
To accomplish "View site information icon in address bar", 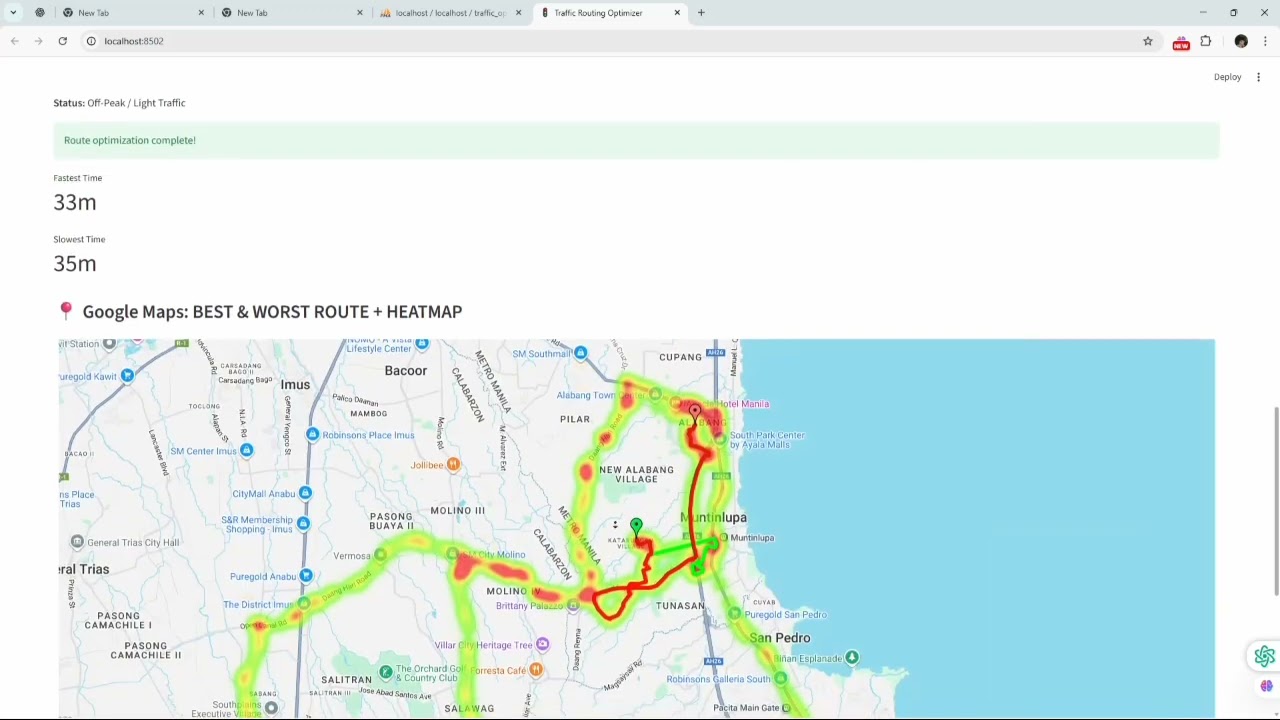I will pyautogui.click(x=91, y=41).
